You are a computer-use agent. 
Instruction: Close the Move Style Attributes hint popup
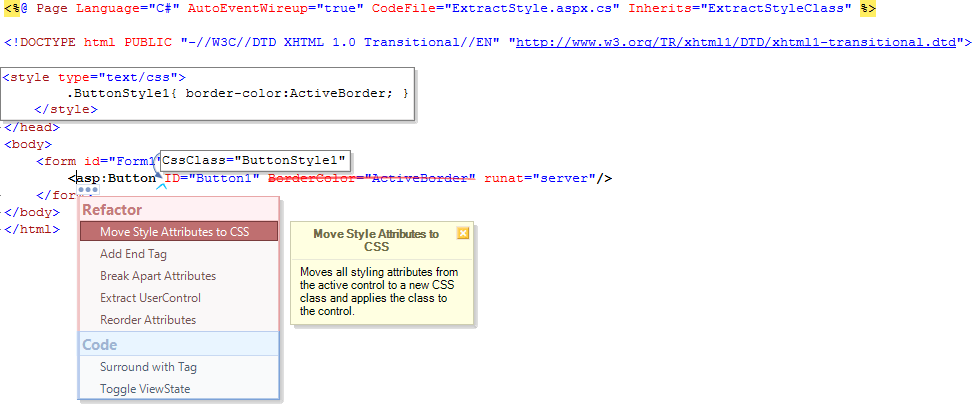[462, 233]
